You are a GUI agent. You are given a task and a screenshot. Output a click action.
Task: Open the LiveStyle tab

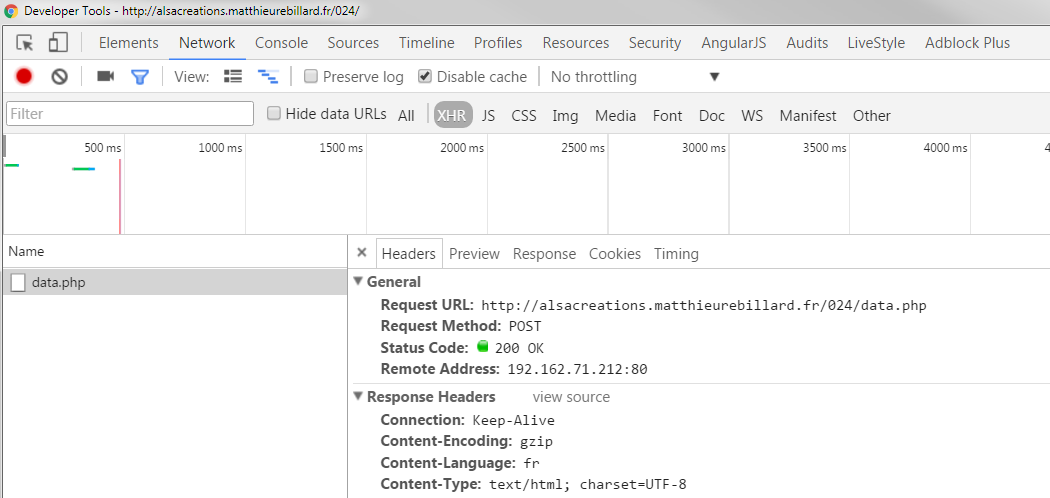pyautogui.click(x=876, y=43)
